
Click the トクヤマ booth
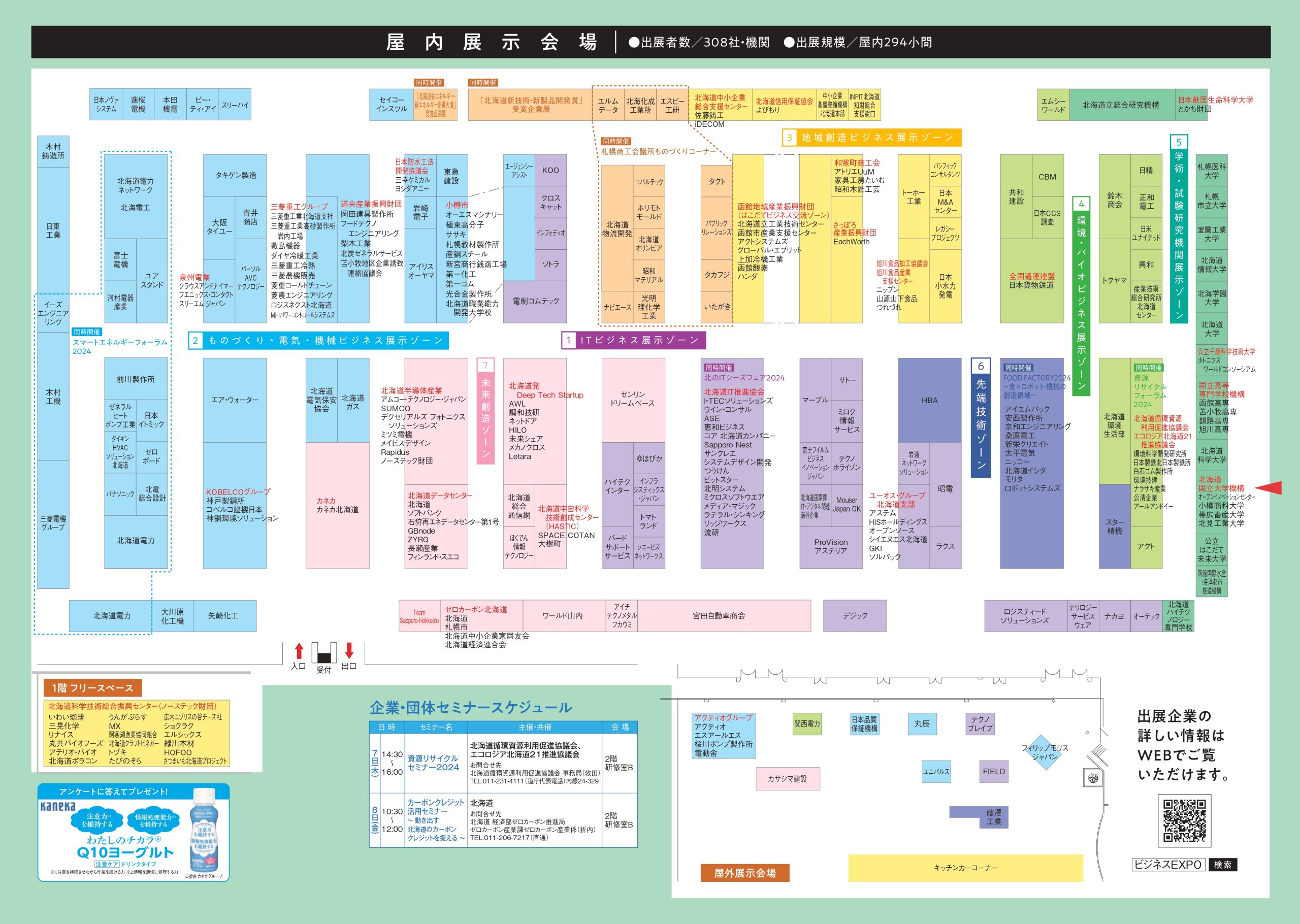tap(1115, 280)
